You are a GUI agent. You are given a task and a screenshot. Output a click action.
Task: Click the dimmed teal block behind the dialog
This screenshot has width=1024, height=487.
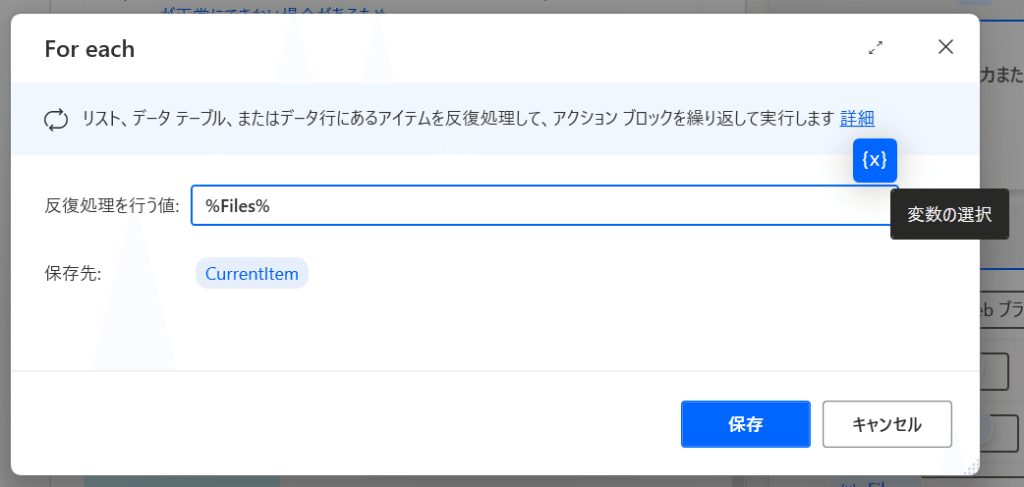point(182,481)
